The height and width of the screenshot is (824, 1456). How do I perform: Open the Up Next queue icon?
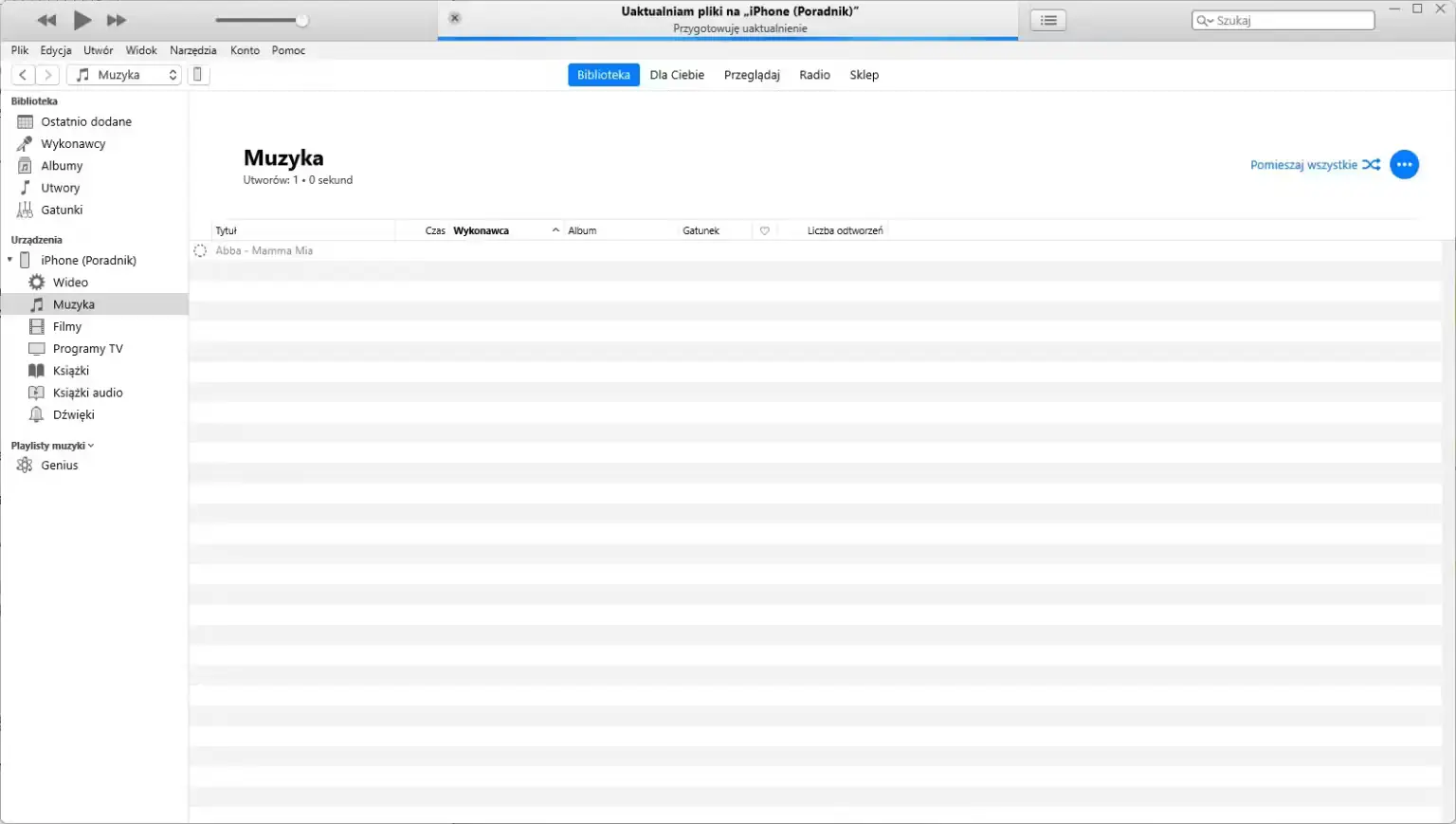click(x=1047, y=19)
